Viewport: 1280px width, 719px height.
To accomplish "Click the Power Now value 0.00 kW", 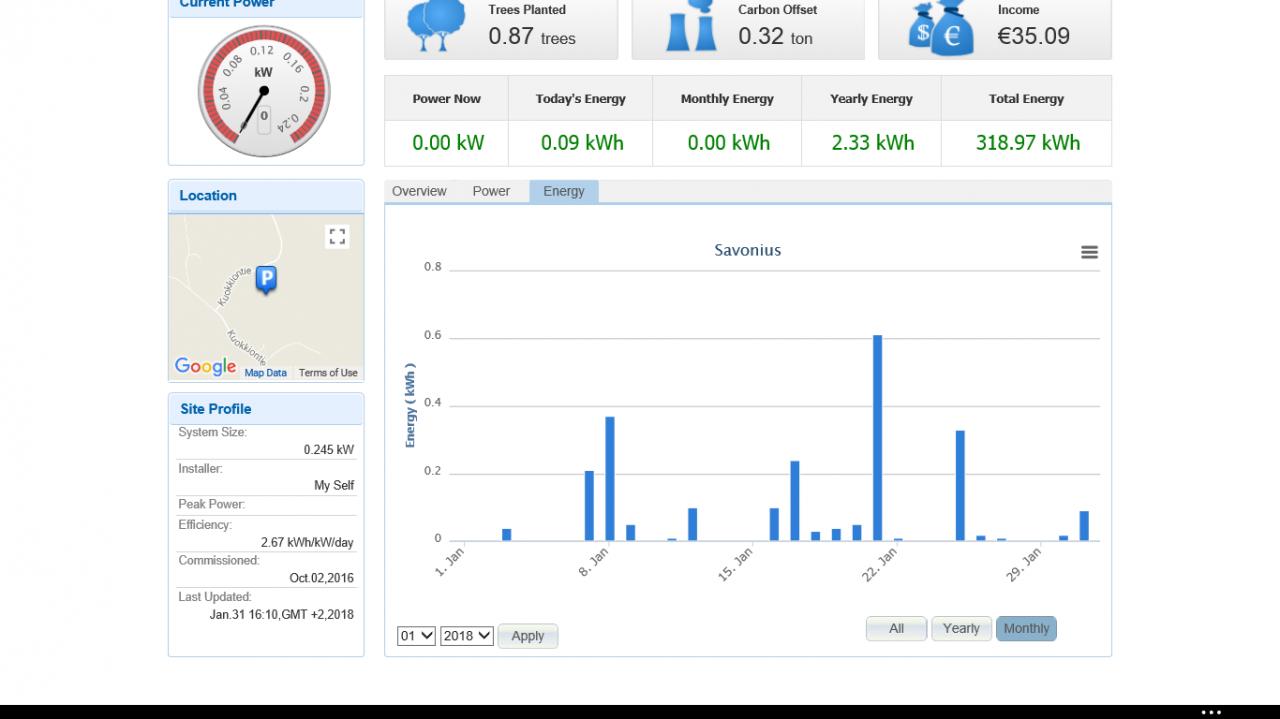I will [447, 143].
